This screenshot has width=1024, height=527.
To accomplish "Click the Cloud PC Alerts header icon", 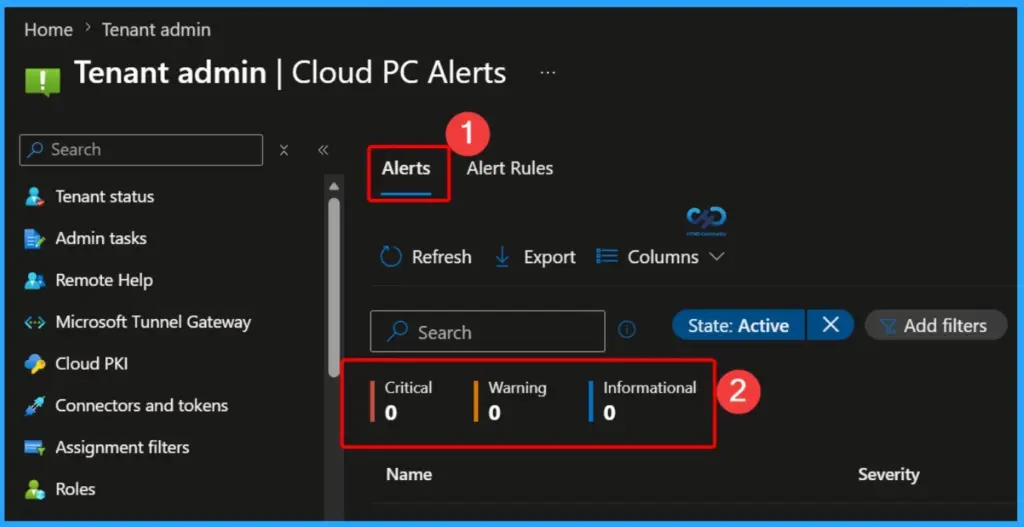I will pos(42,81).
